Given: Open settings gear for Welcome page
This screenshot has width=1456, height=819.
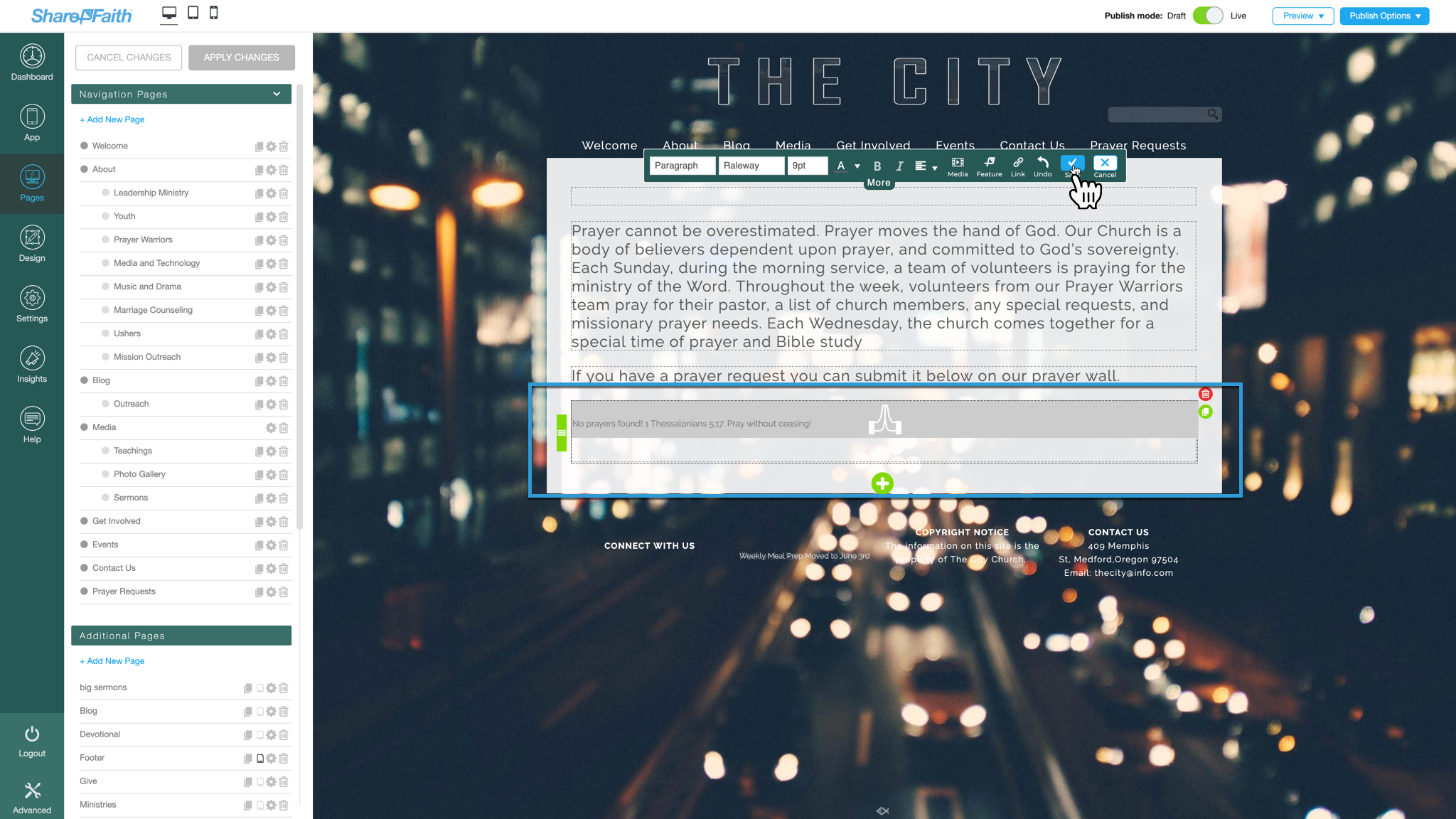Looking at the screenshot, I should pyautogui.click(x=271, y=146).
